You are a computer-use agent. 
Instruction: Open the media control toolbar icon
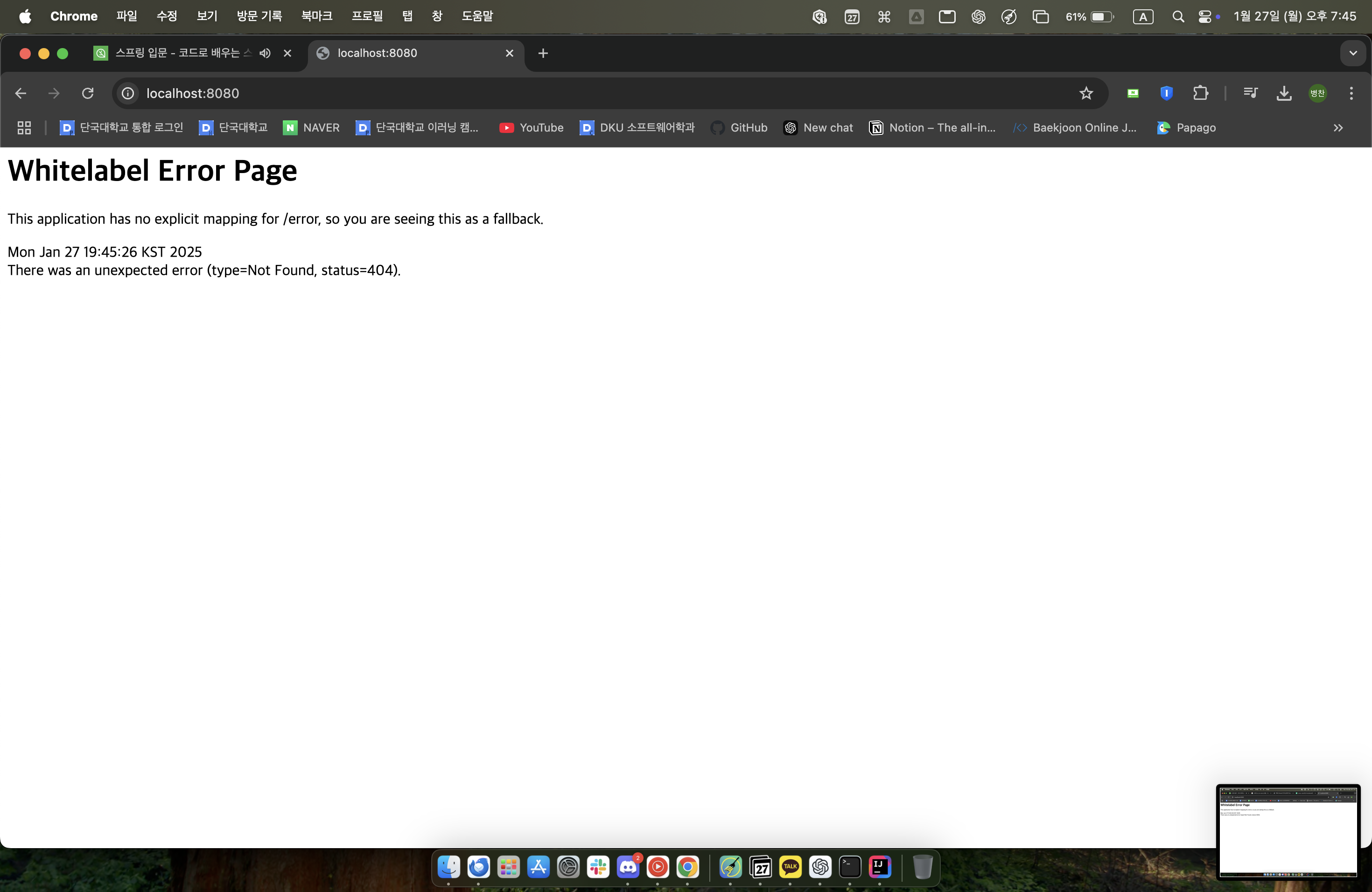[x=1250, y=93]
